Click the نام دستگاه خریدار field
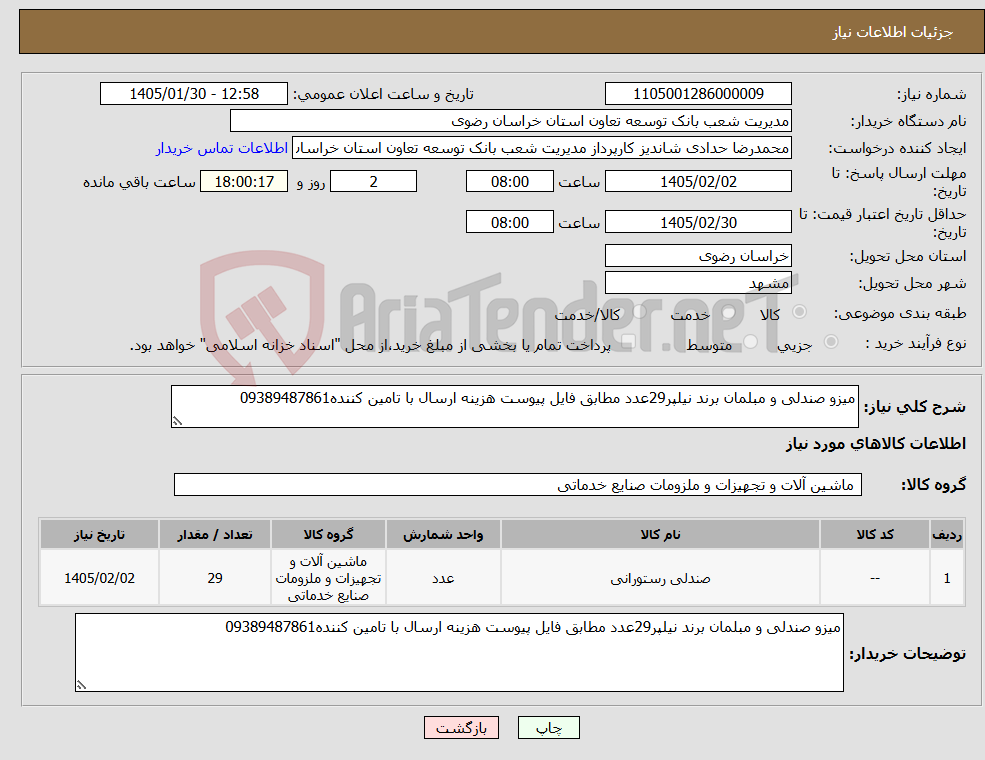 (511, 121)
